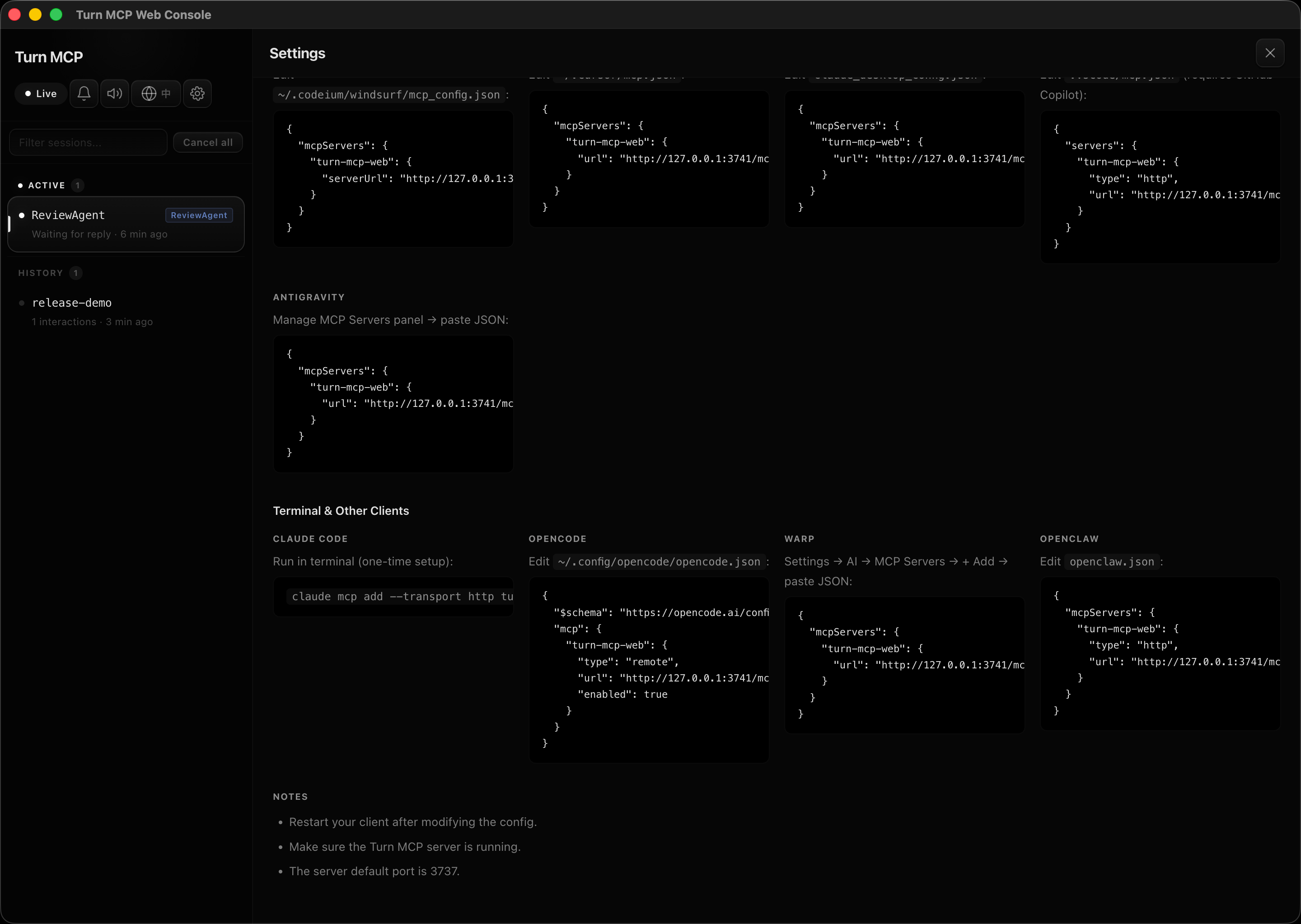Click the notification bell icon
The height and width of the screenshot is (924, 1301).
click(x=84, y=93)
